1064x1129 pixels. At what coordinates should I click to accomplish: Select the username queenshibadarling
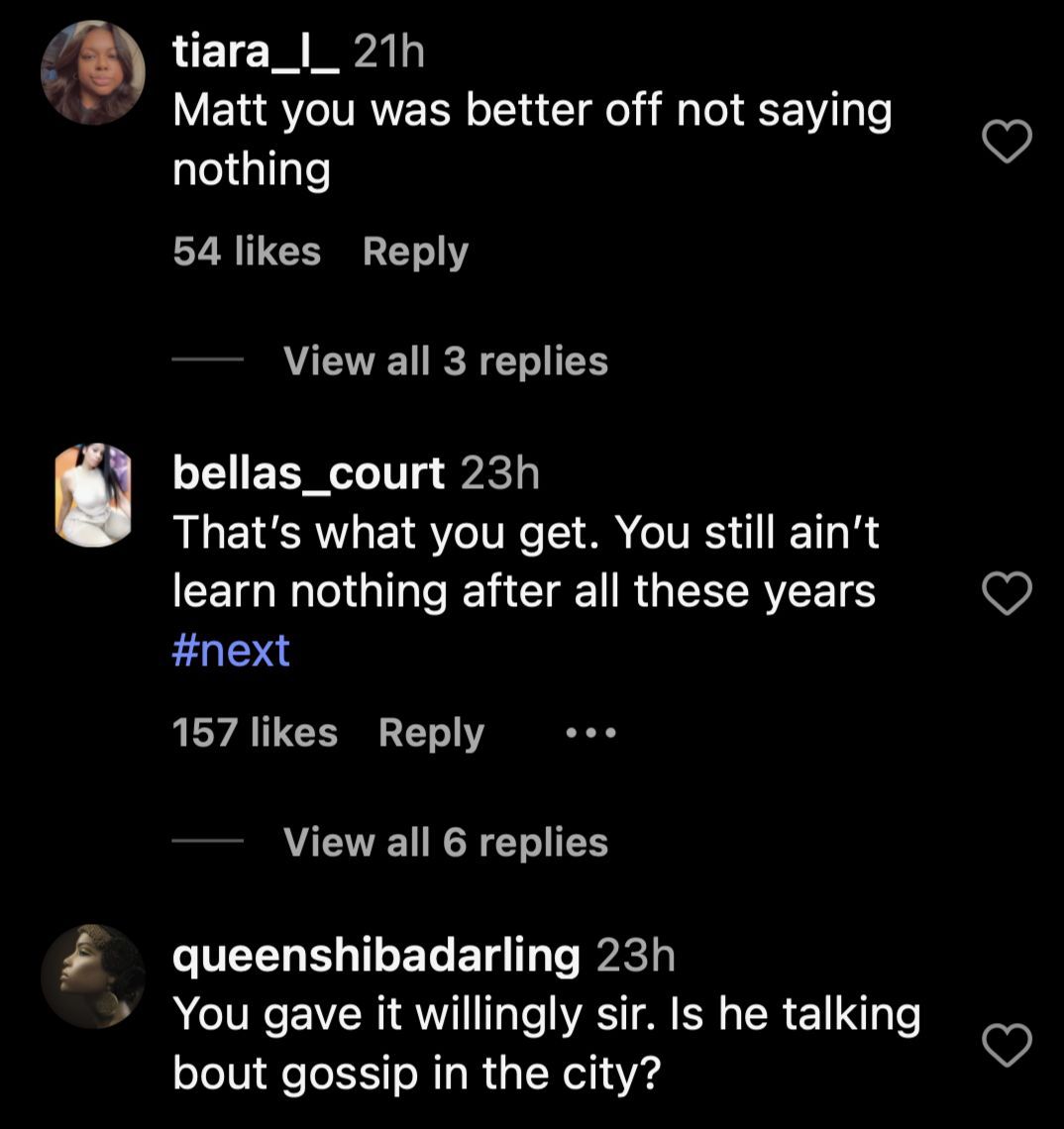click(376, 956)
